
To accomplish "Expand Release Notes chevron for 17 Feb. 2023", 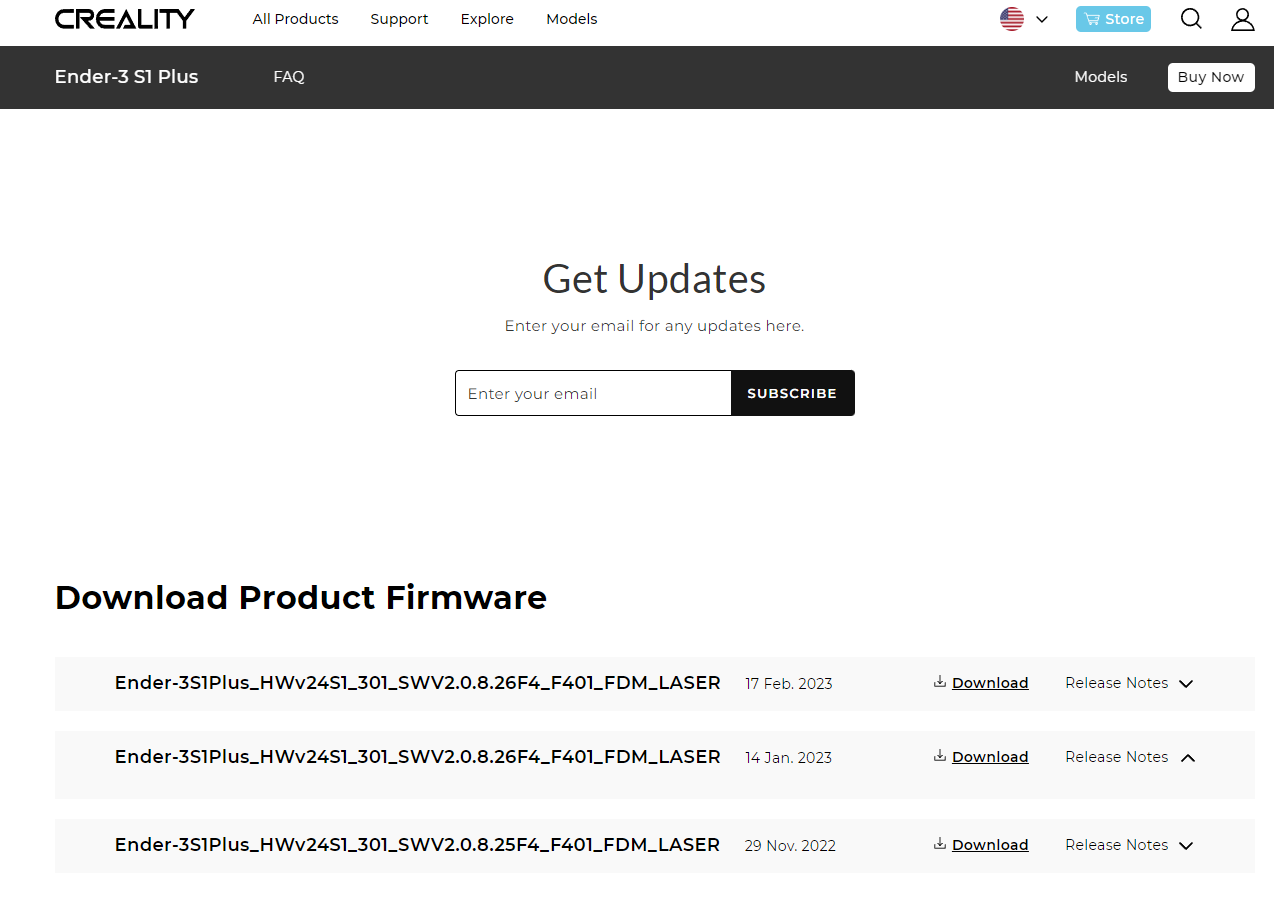I will point(1186,684).
